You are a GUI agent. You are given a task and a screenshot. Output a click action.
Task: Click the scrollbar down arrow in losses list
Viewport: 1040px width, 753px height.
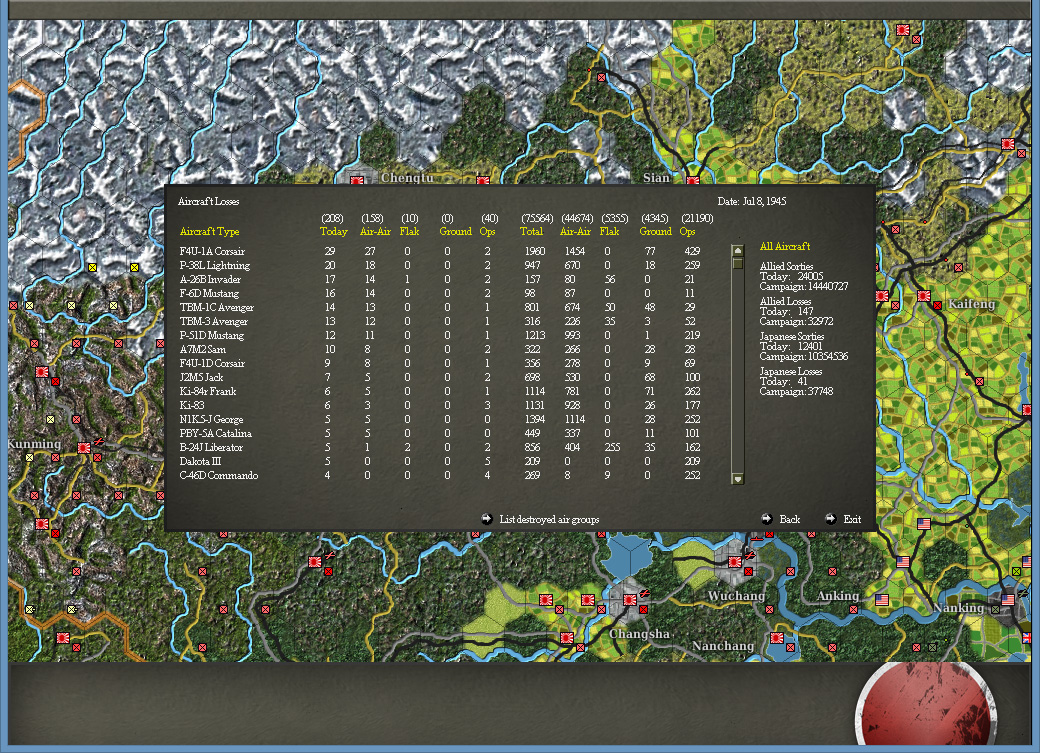click(x=737, y=478)
